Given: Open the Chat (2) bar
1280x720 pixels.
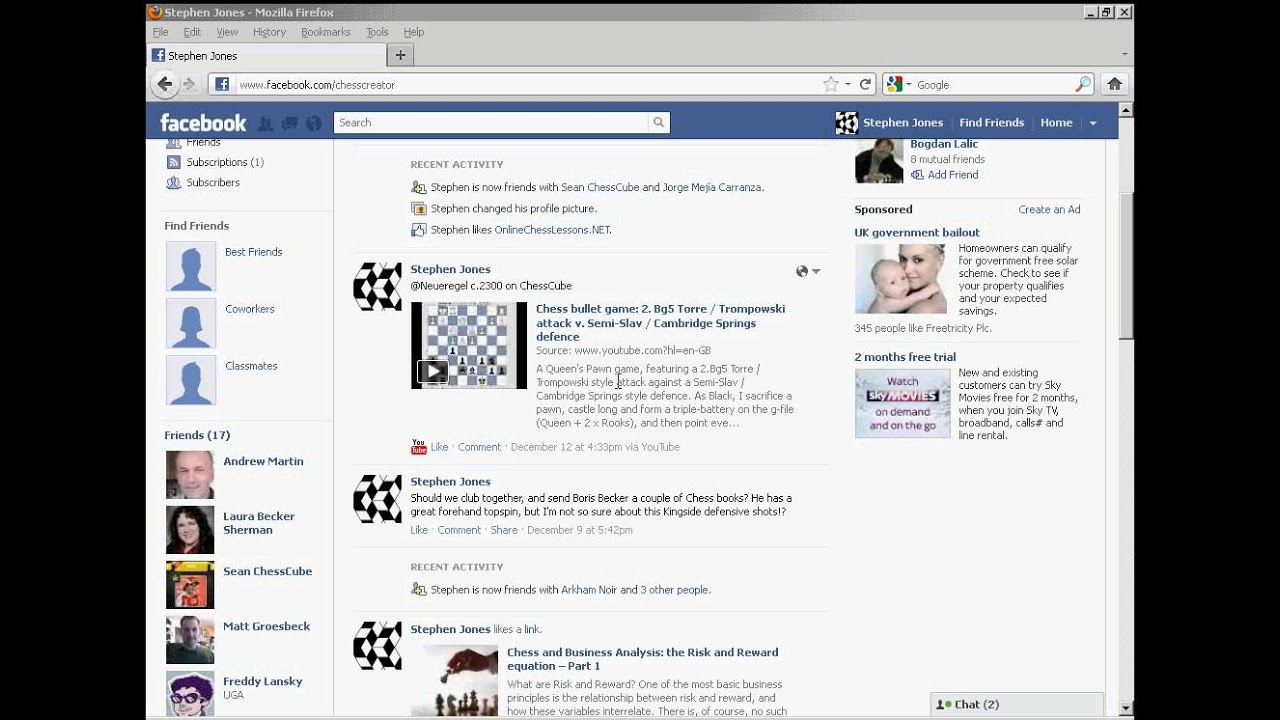Looking at the screenshot, I should coord(1017,705).
